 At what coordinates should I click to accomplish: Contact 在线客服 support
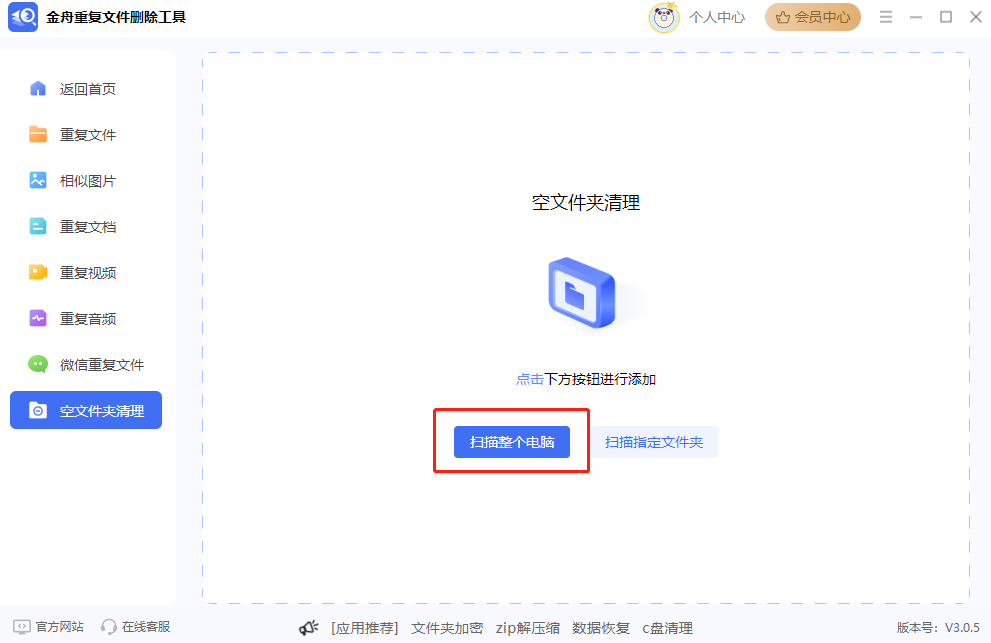pos(146,627)
